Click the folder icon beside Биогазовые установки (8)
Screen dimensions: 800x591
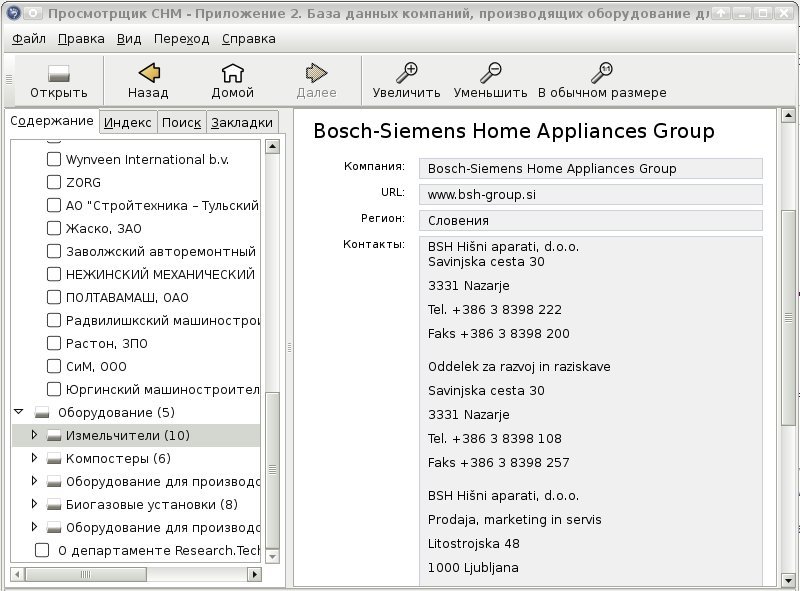click(x=54, y=504)
